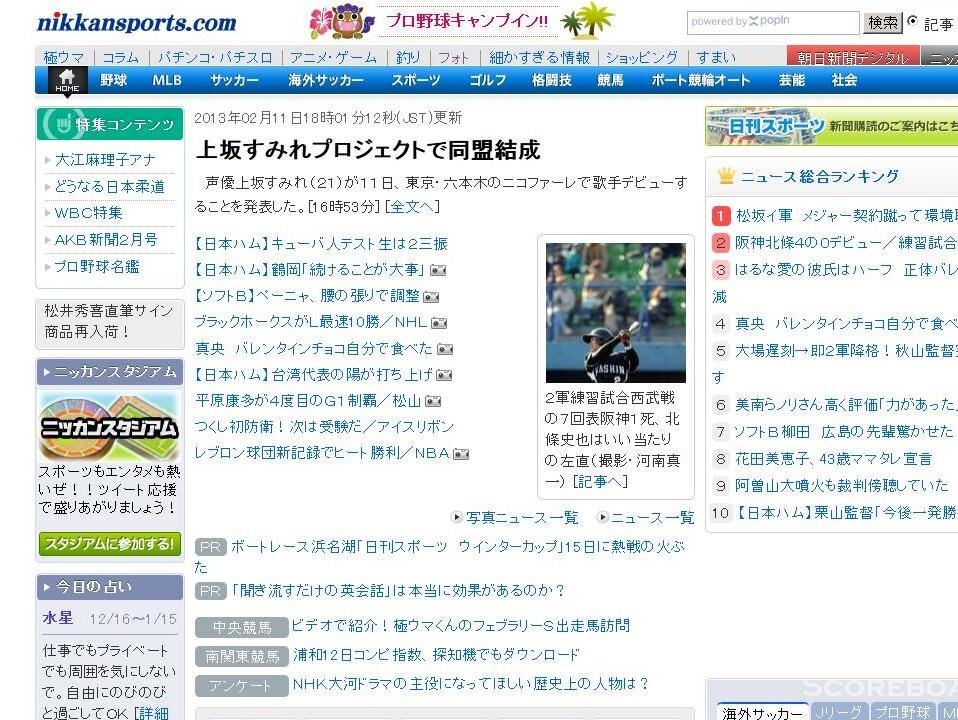This screenshot has width=958, height=720.
Task: Click camera icon beside 台湾代表の陽が打ち上げ
Action: click(444, 376)
